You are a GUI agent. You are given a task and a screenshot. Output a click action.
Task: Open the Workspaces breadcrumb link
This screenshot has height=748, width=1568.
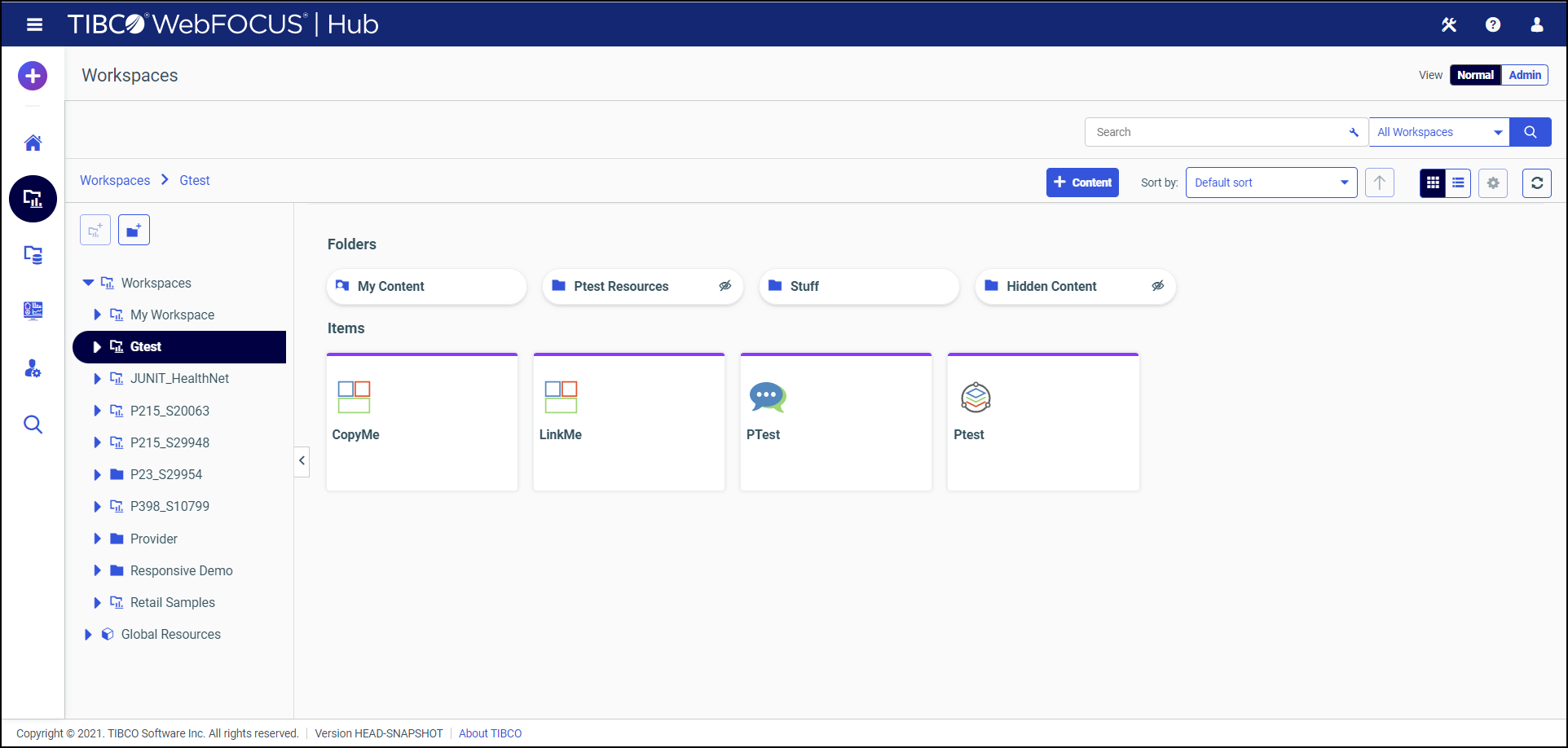click(115, 180)
